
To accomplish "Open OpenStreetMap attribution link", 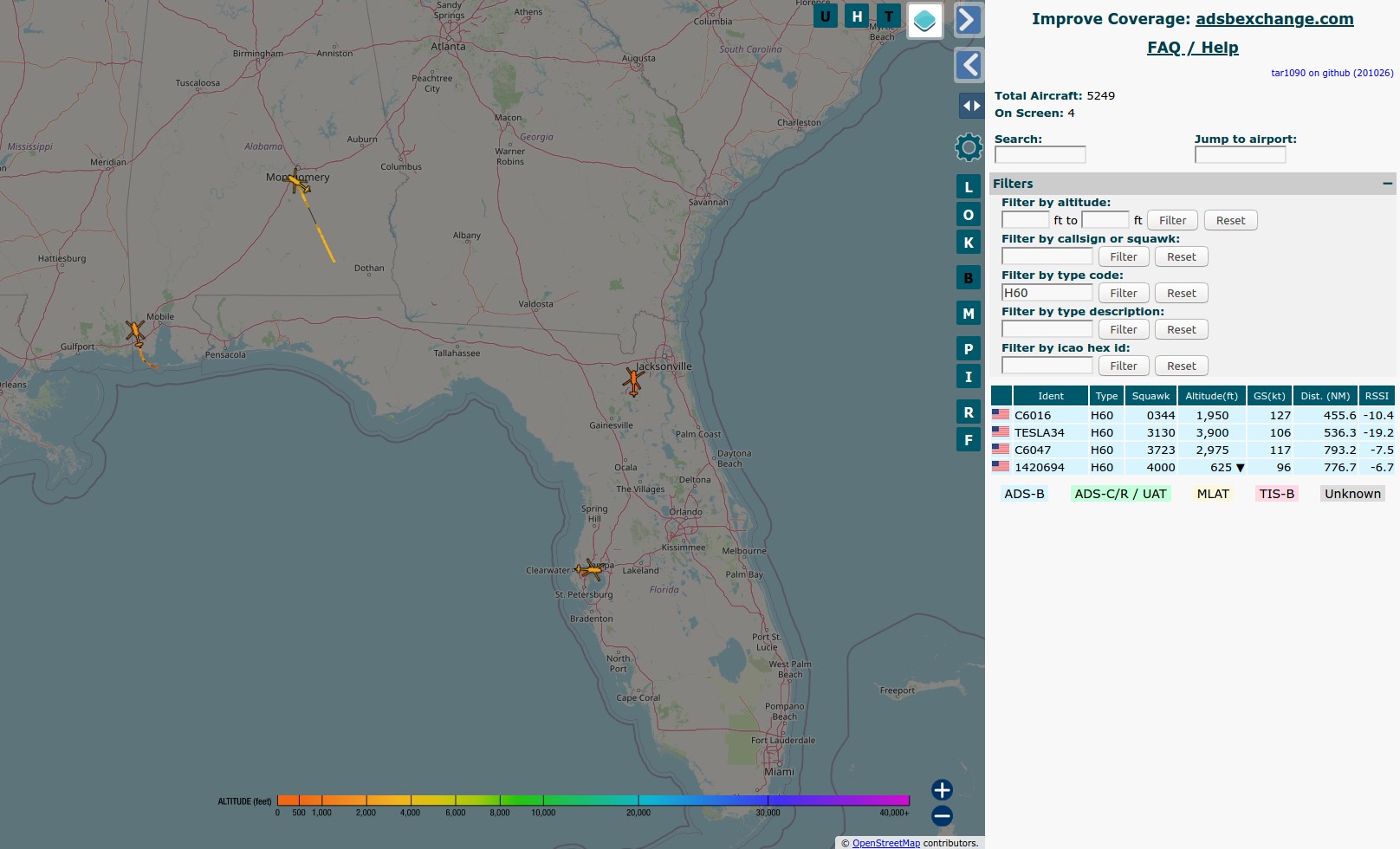I will (x=885, y=843).
